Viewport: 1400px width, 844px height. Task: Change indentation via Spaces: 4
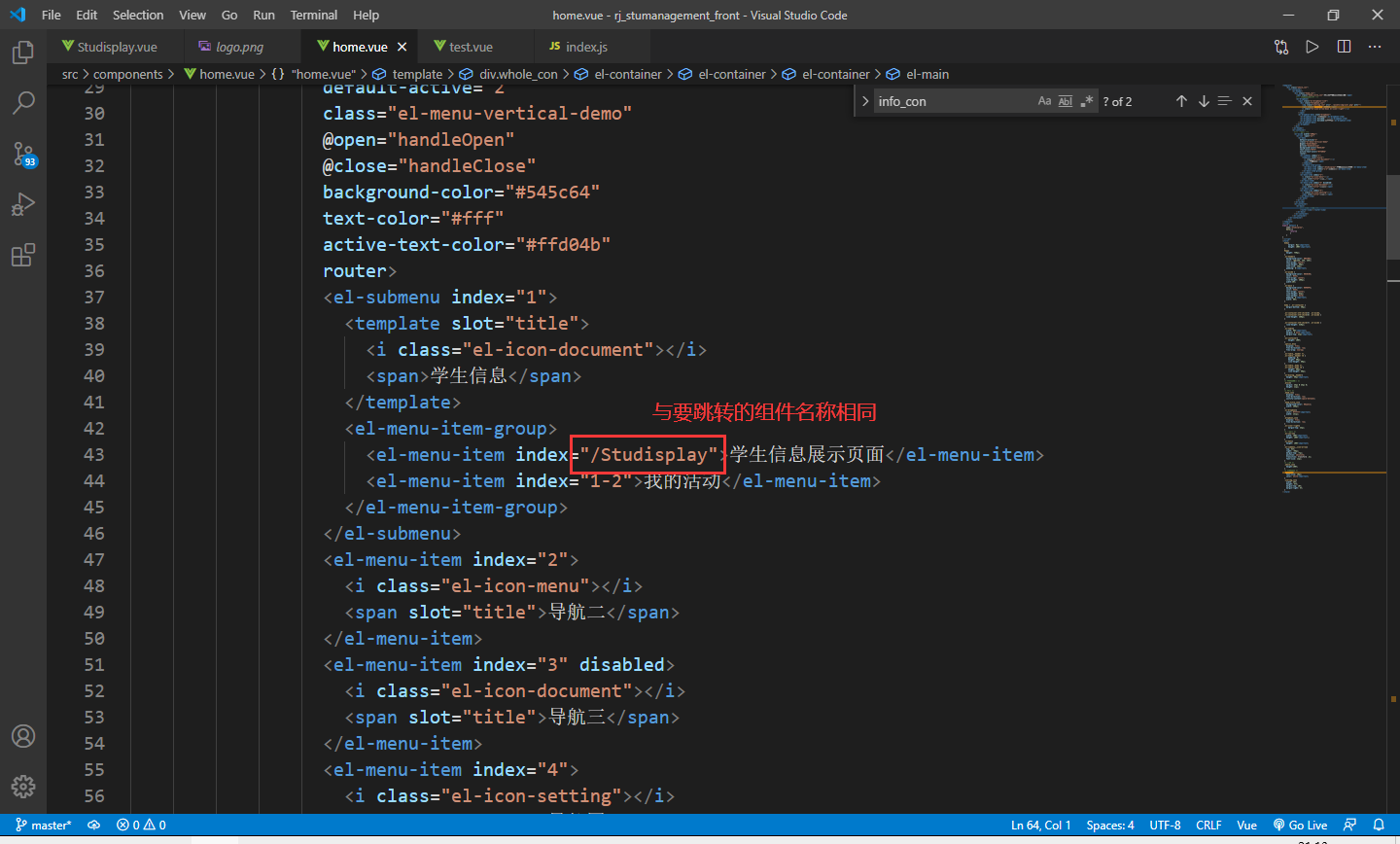1110,825
